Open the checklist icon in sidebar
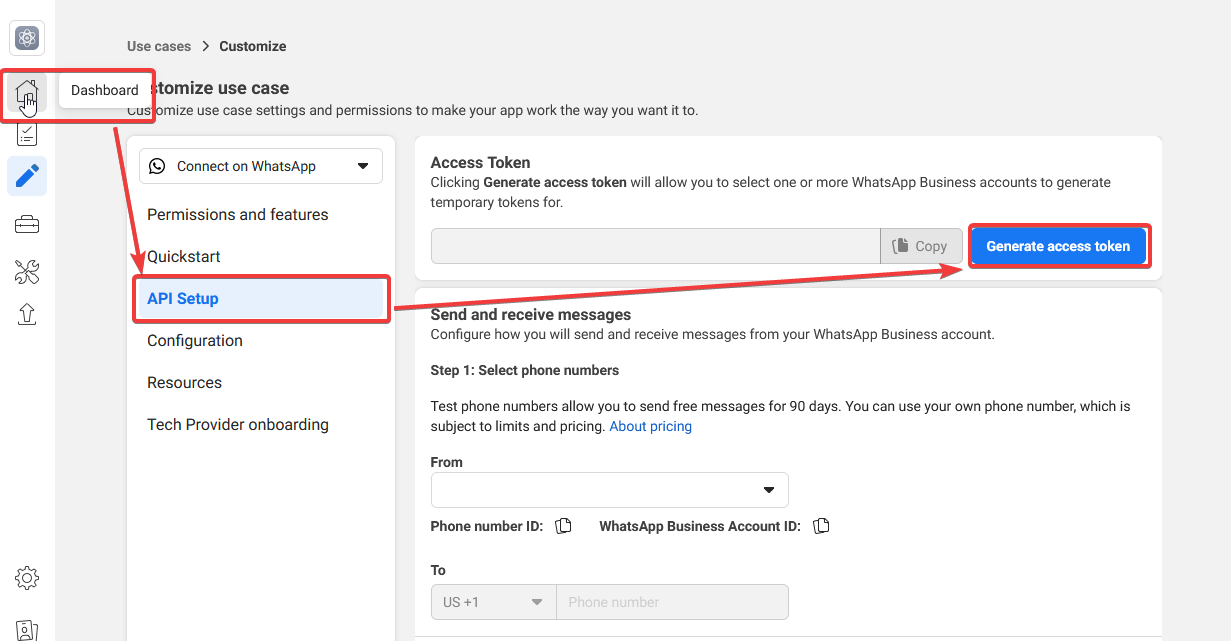This screenshot has height=641, width=1231. point(27,134)
